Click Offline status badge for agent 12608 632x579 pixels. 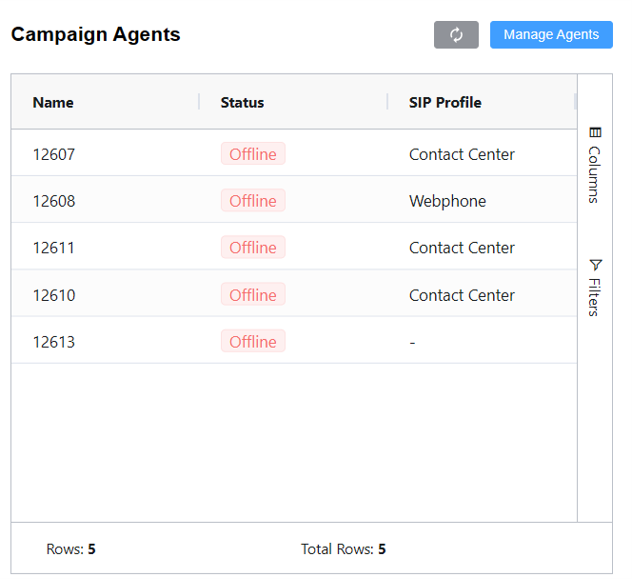pos(253,201)
